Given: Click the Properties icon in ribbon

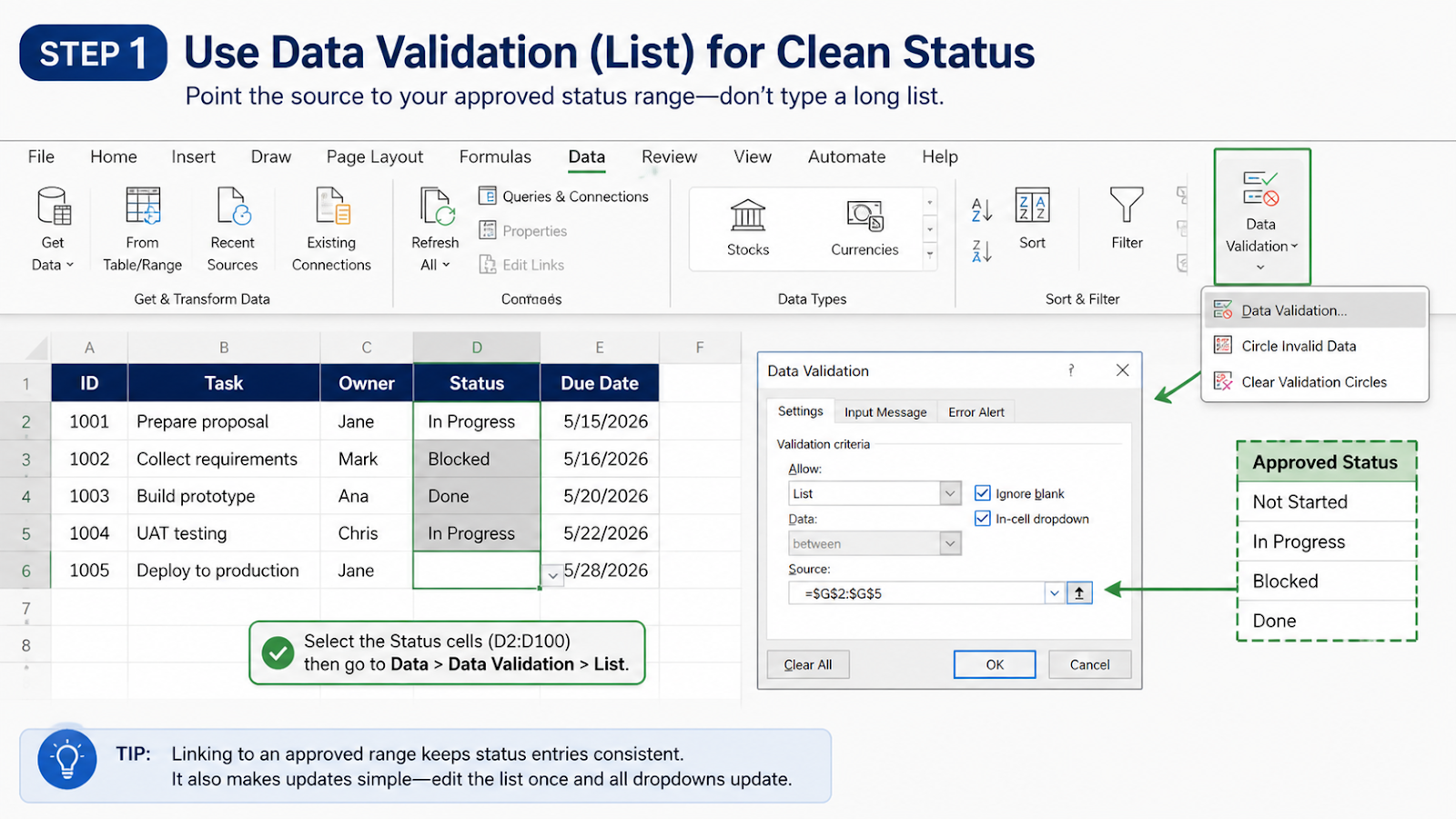Looking at the screenshot, I should tap(488, 230).
